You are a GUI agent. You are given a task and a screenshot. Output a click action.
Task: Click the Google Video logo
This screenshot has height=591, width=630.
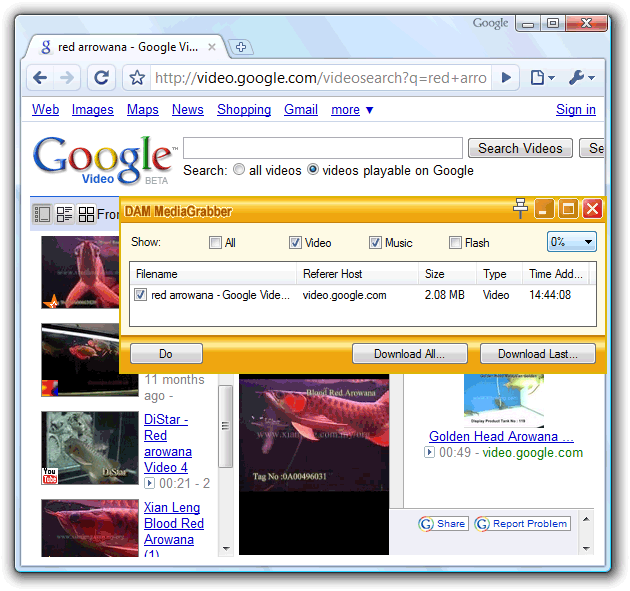click(x=104, y=160)
